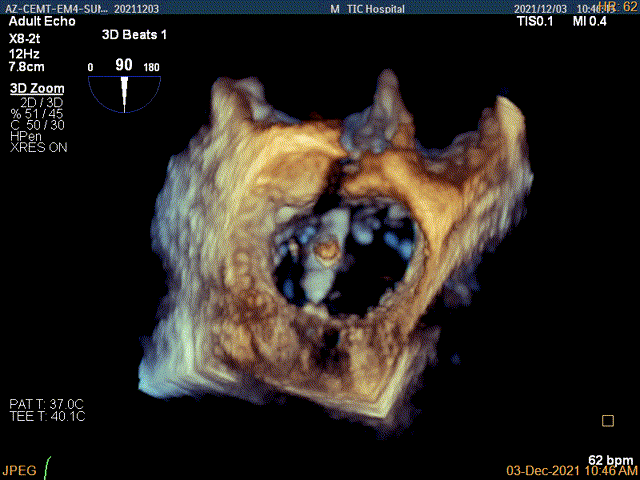Click the 7.8cm depth readout
Viewport: 640px width, 480px height.
pos(27,66)
